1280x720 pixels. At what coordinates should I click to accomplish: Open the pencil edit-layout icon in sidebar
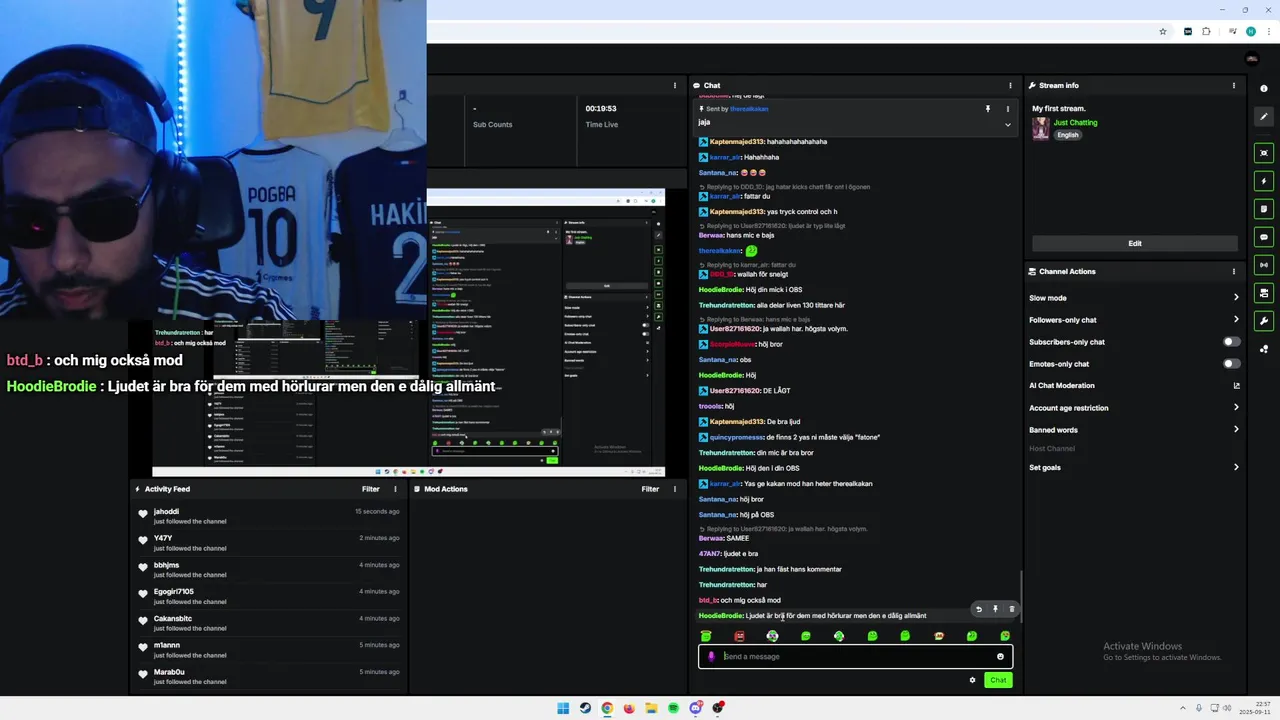[x=1264, y=117]
